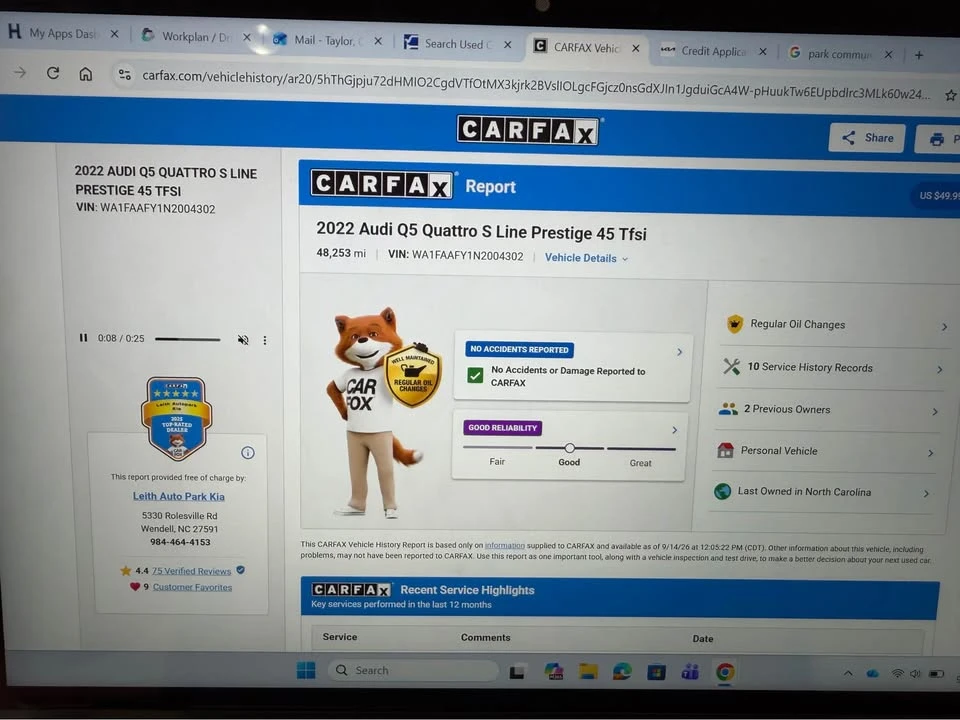Click the green no accidents checkmark

click(x=475, y=375)
